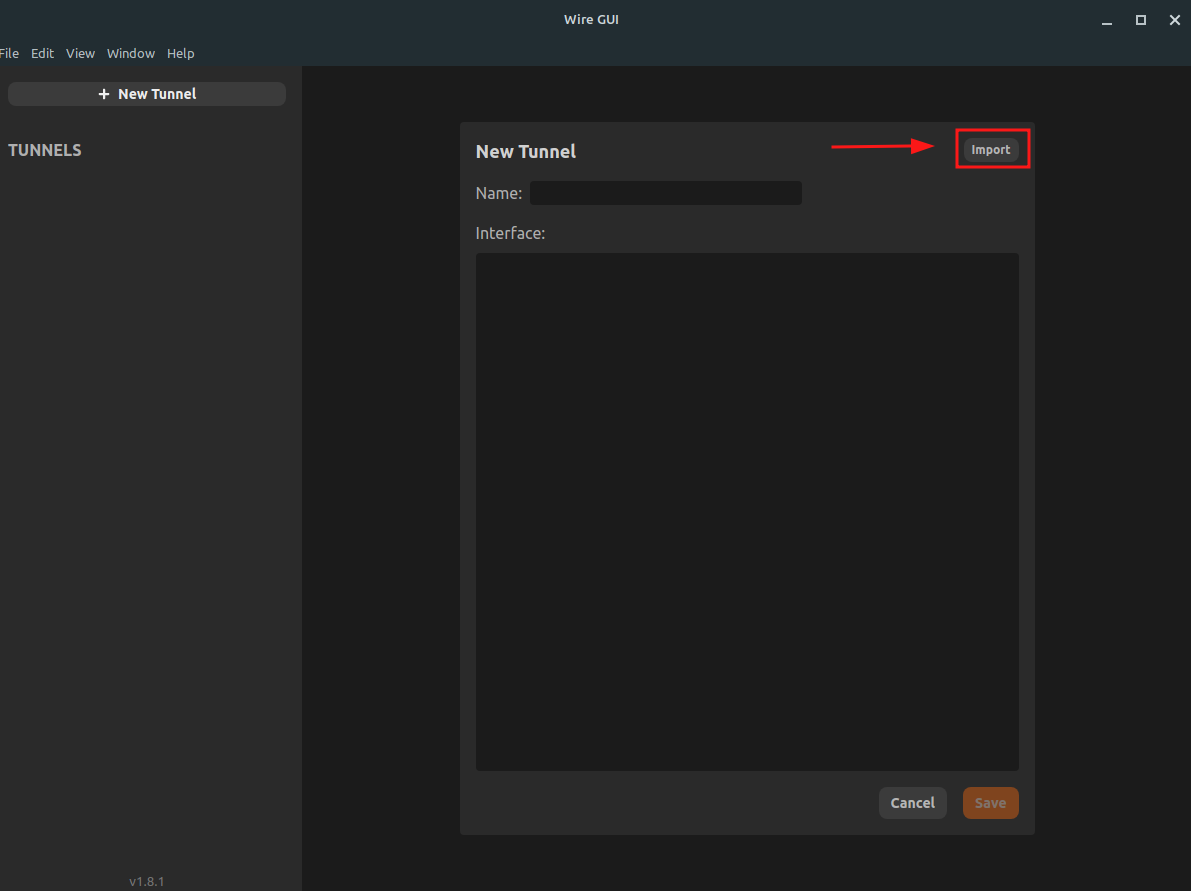Click the Interface: label

510,232
